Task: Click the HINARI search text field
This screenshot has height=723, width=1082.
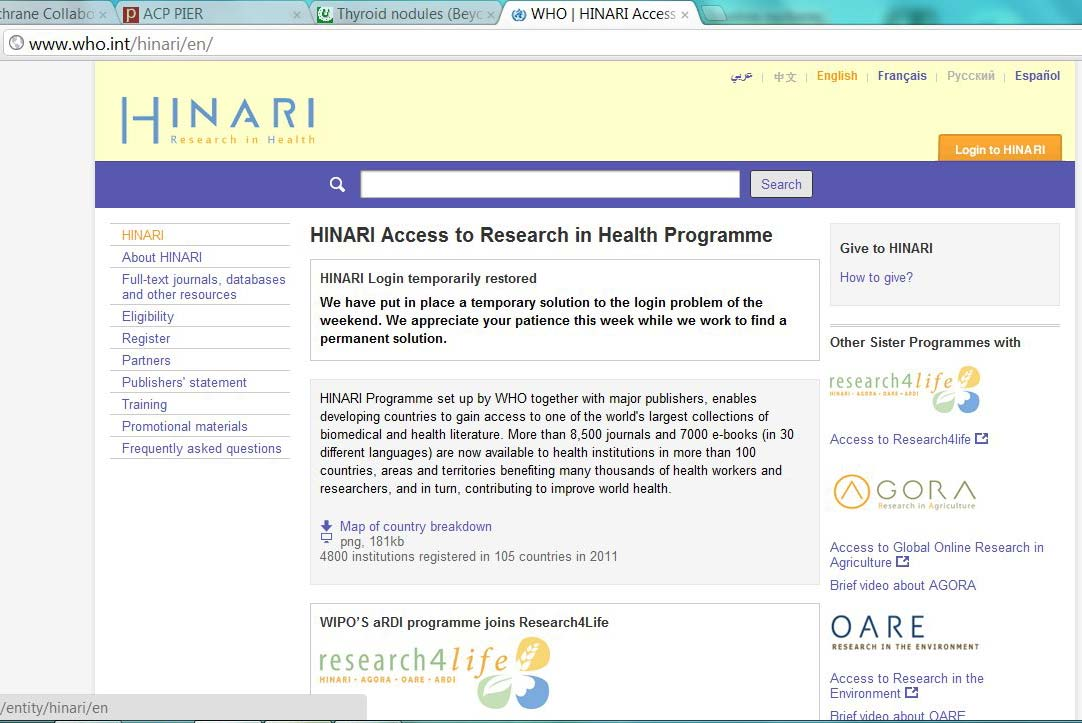Action: 550,184
